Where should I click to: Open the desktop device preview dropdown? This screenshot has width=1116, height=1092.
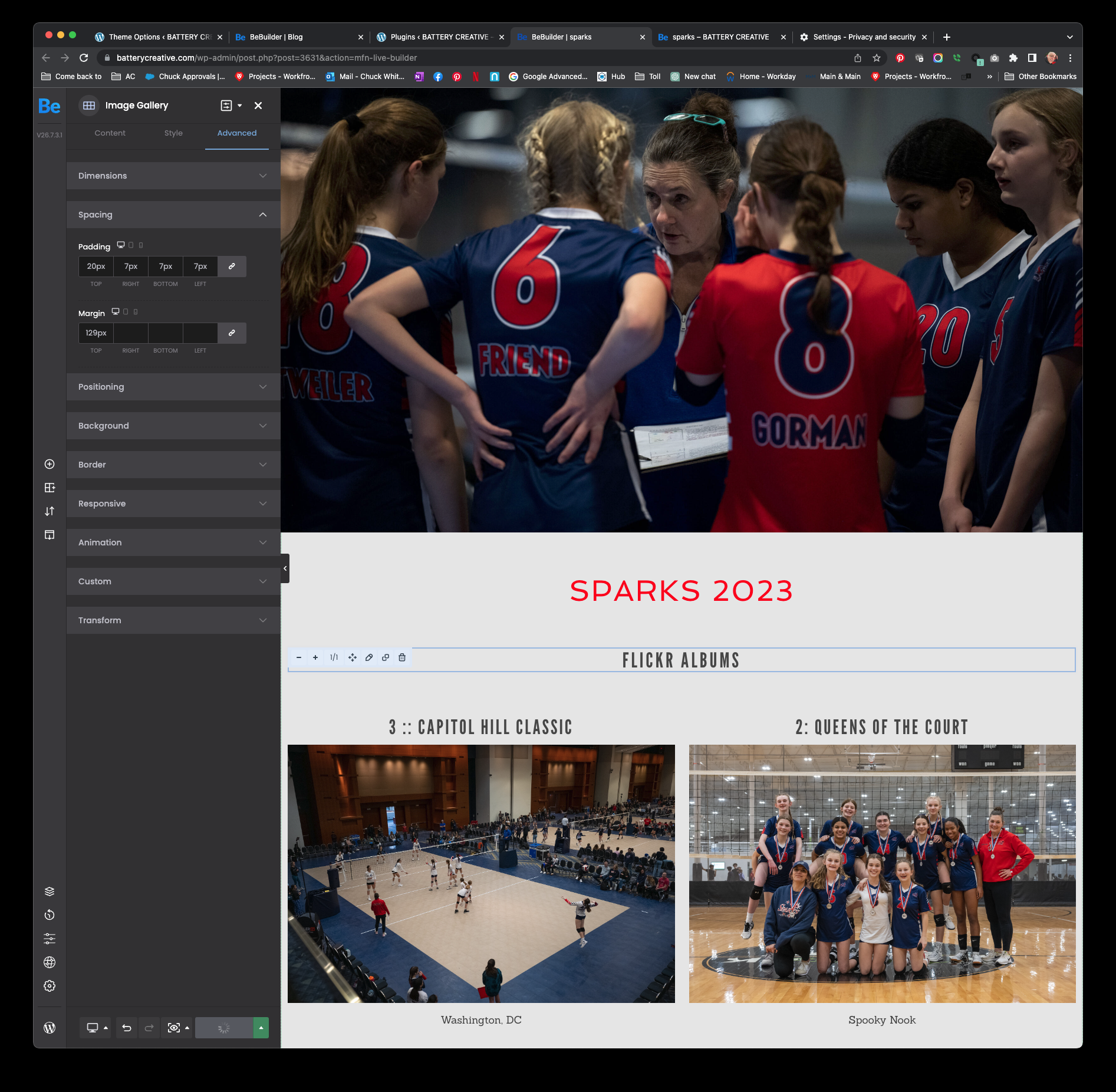click(96, 1028)
